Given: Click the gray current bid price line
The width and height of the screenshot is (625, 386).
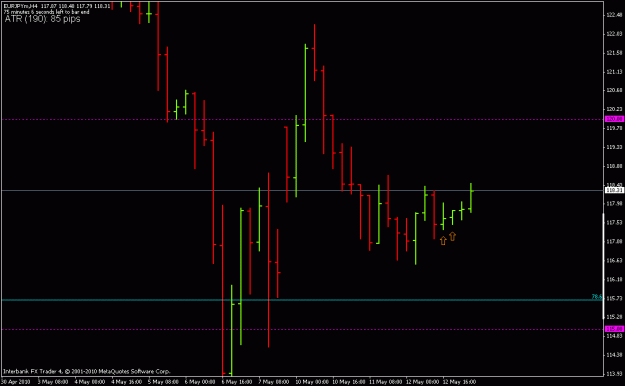Looking at the screenshot, I should pyautogui.click(x=302, y=191).
